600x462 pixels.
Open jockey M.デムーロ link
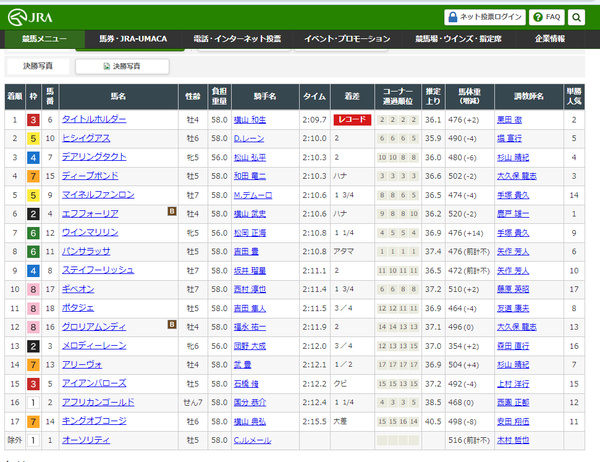253,195
